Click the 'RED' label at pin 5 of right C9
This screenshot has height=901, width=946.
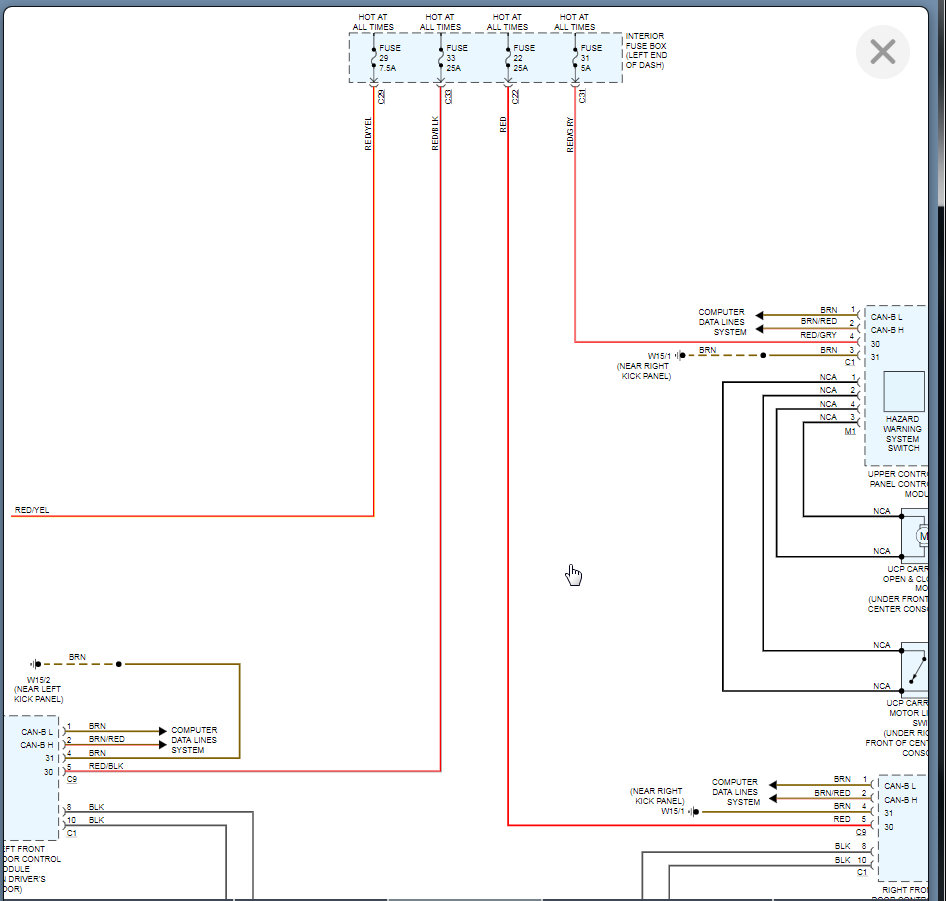click(842, 819)
